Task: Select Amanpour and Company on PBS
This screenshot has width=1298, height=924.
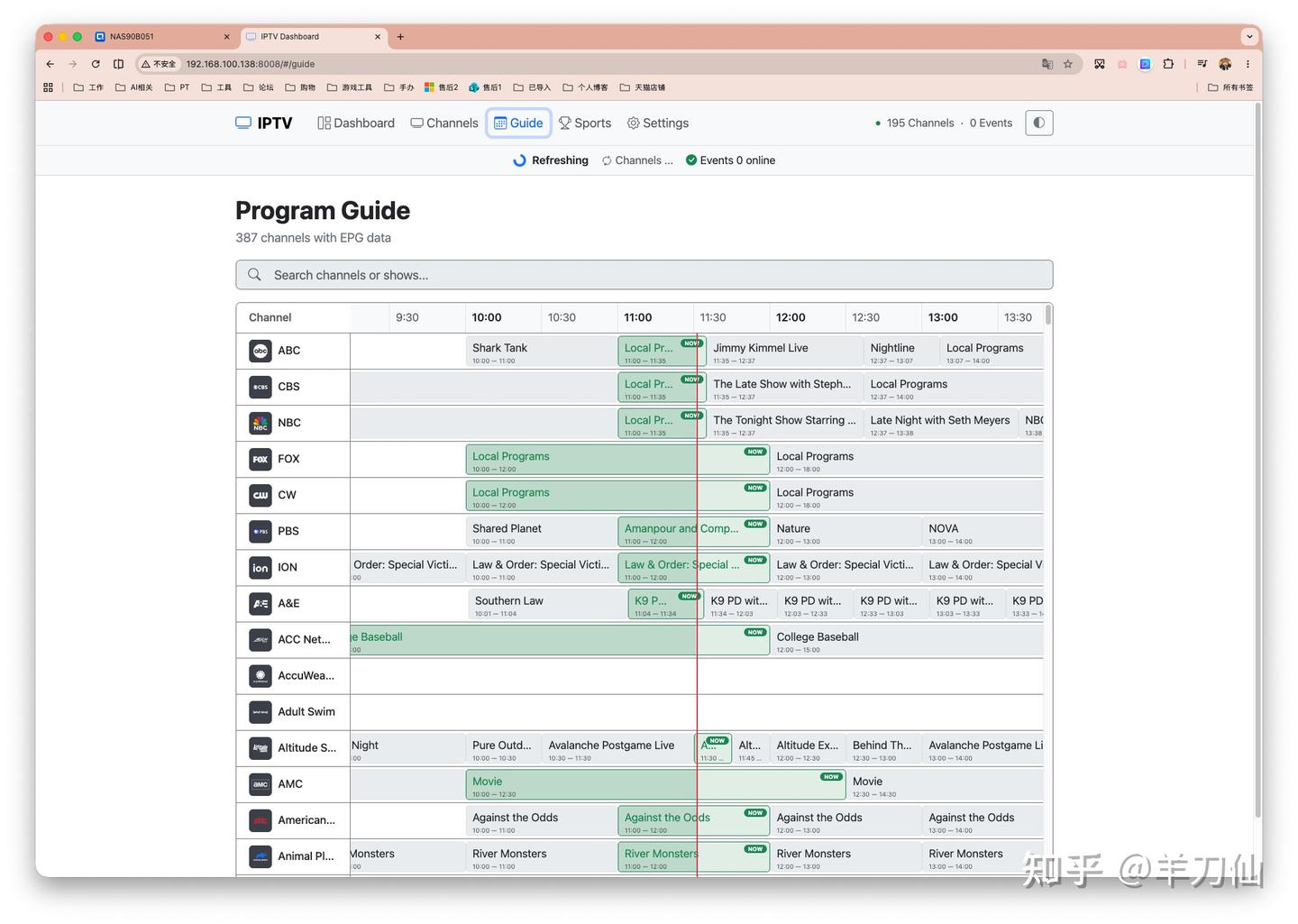Action: [x=694, y=532]
